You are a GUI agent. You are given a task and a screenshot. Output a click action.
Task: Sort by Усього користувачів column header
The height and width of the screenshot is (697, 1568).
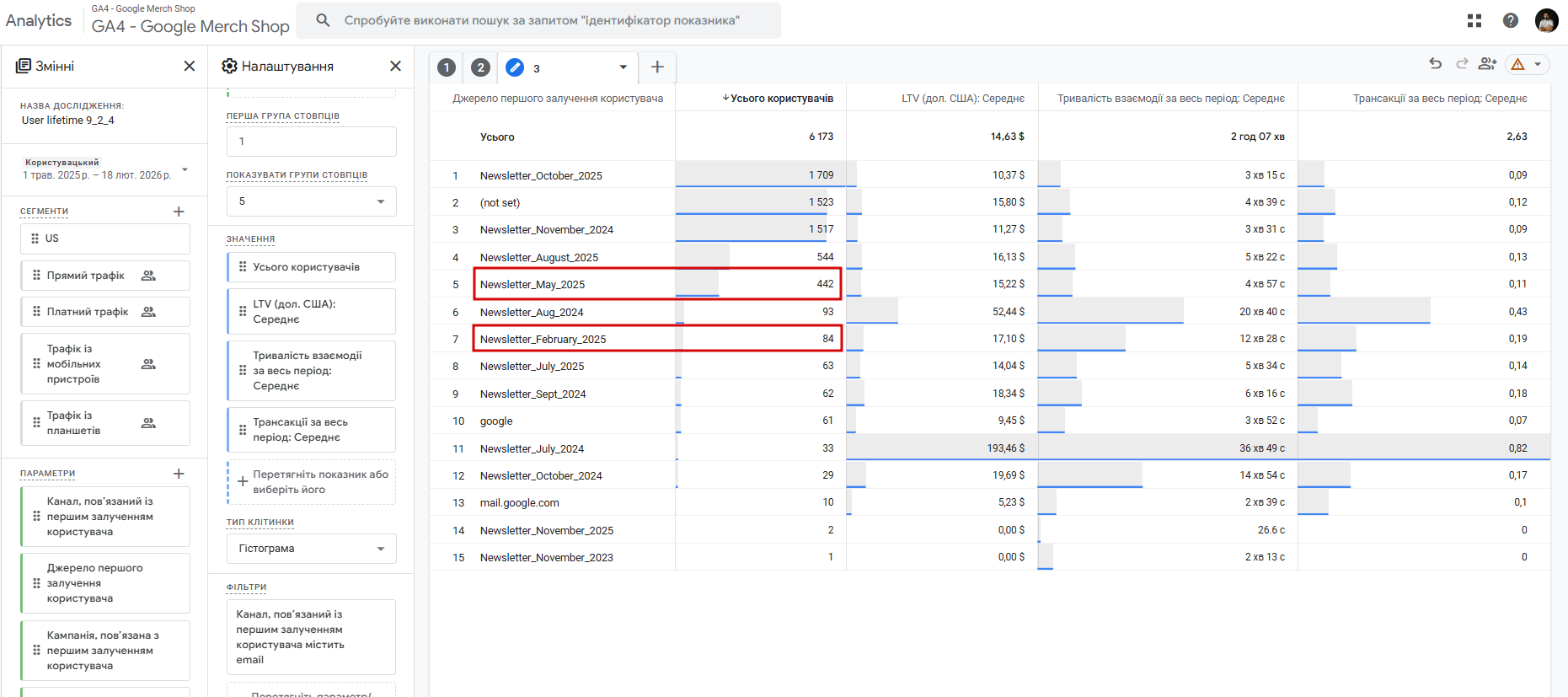tap(780, 99)
